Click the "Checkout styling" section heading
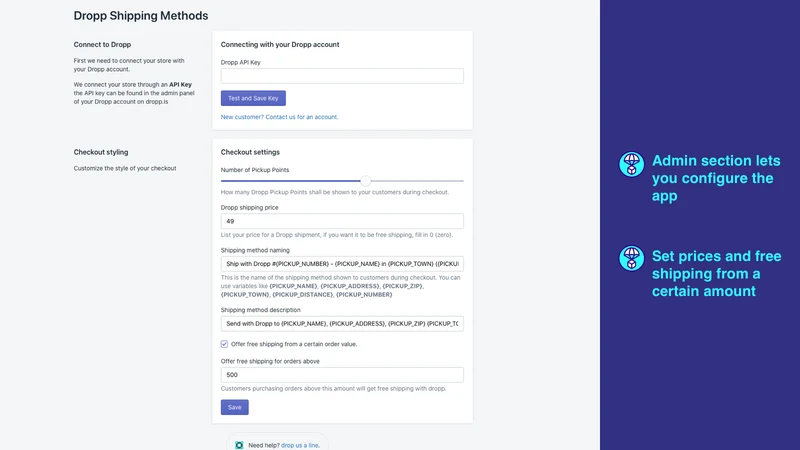 click(101, 152)
